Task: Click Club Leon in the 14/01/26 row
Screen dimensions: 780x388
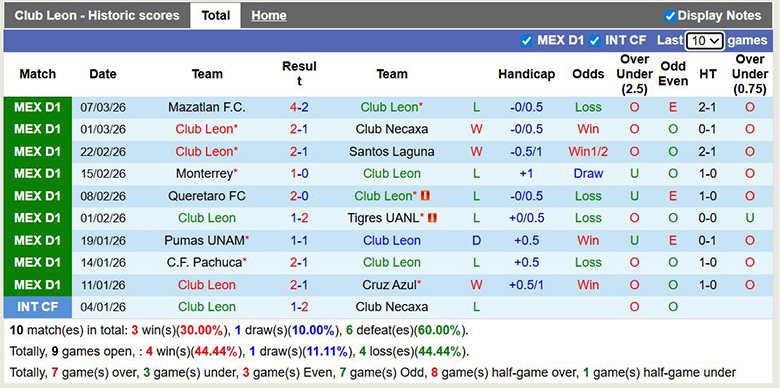Action: click(391, 262)
